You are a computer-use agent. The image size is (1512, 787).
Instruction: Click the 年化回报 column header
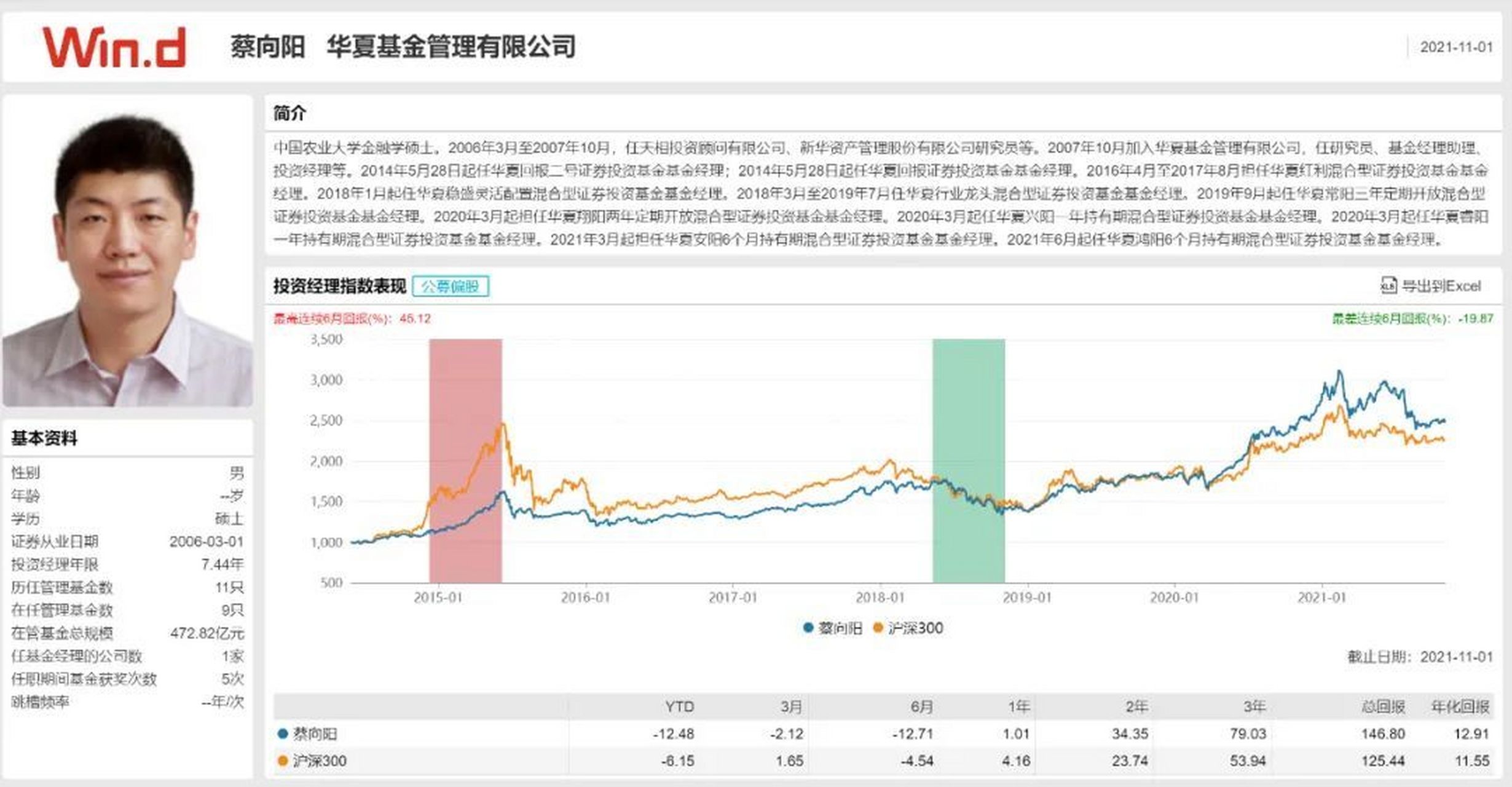pos(1460,707)
